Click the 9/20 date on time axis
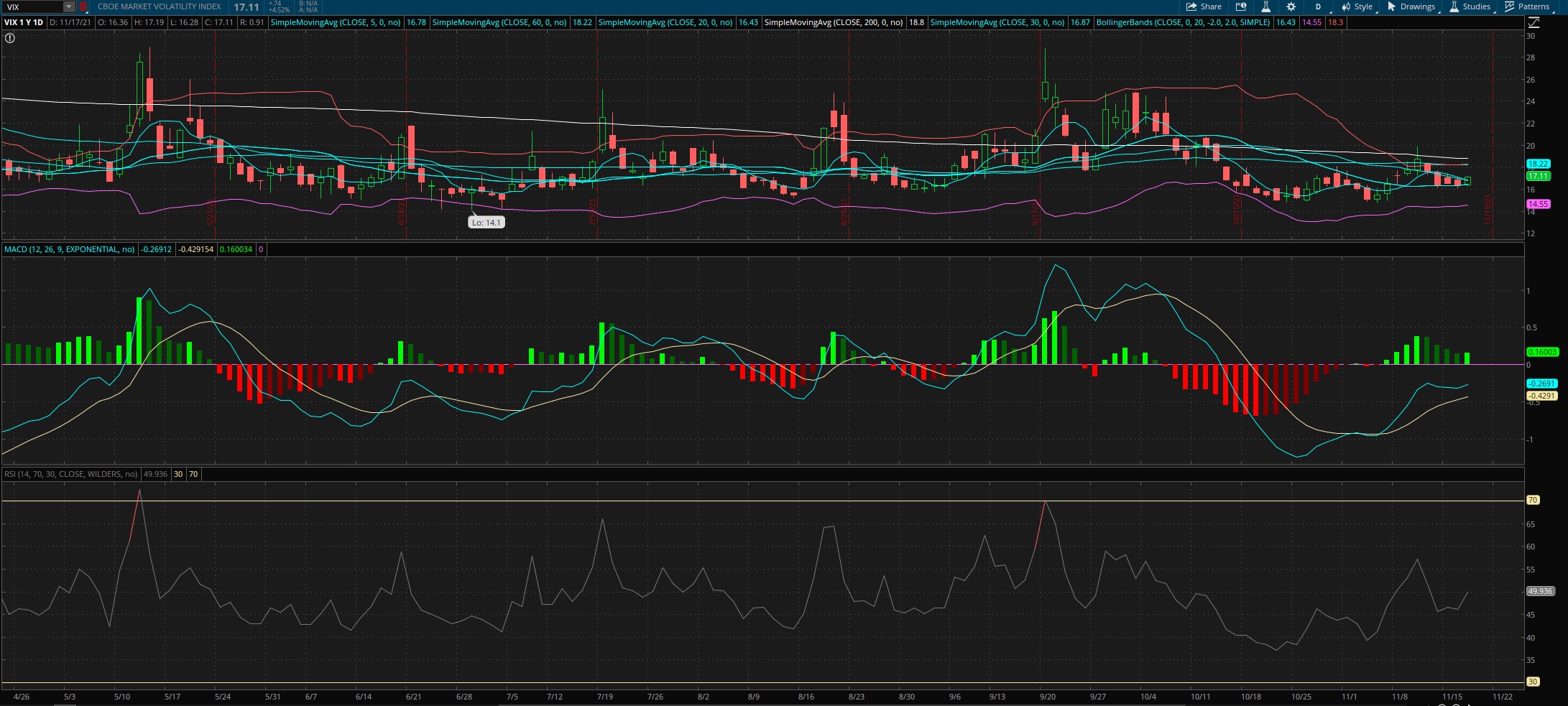 click(1048, 697)
